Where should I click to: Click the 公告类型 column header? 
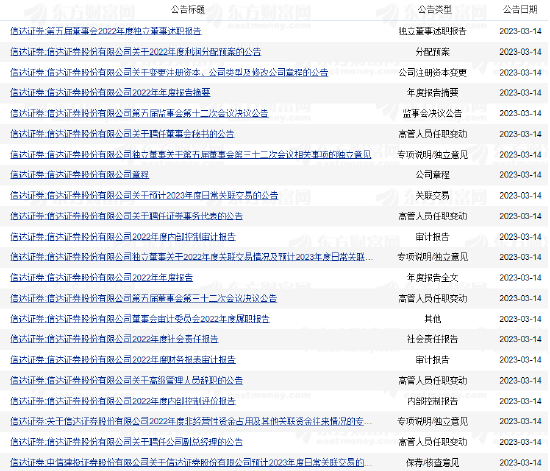point(434,9)
